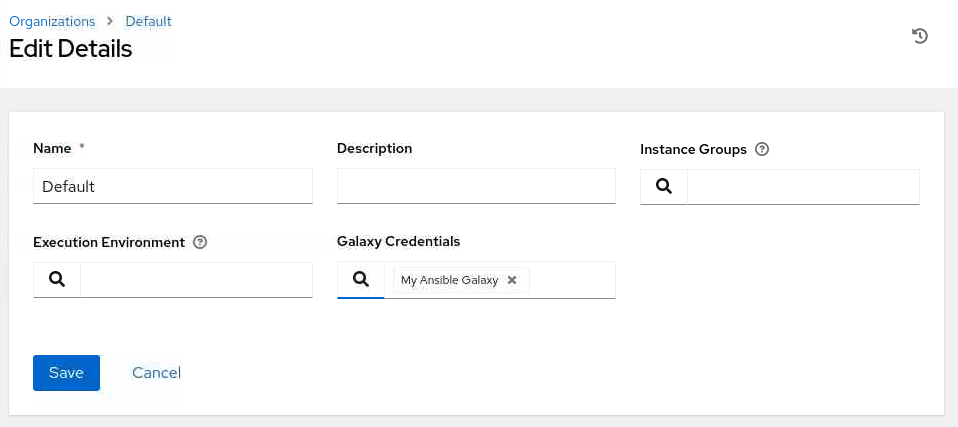This screenshot has height=427, width=958.
Task: Click the Edit Details page heading
Action: pyautogui.click(x=70, y=48)
